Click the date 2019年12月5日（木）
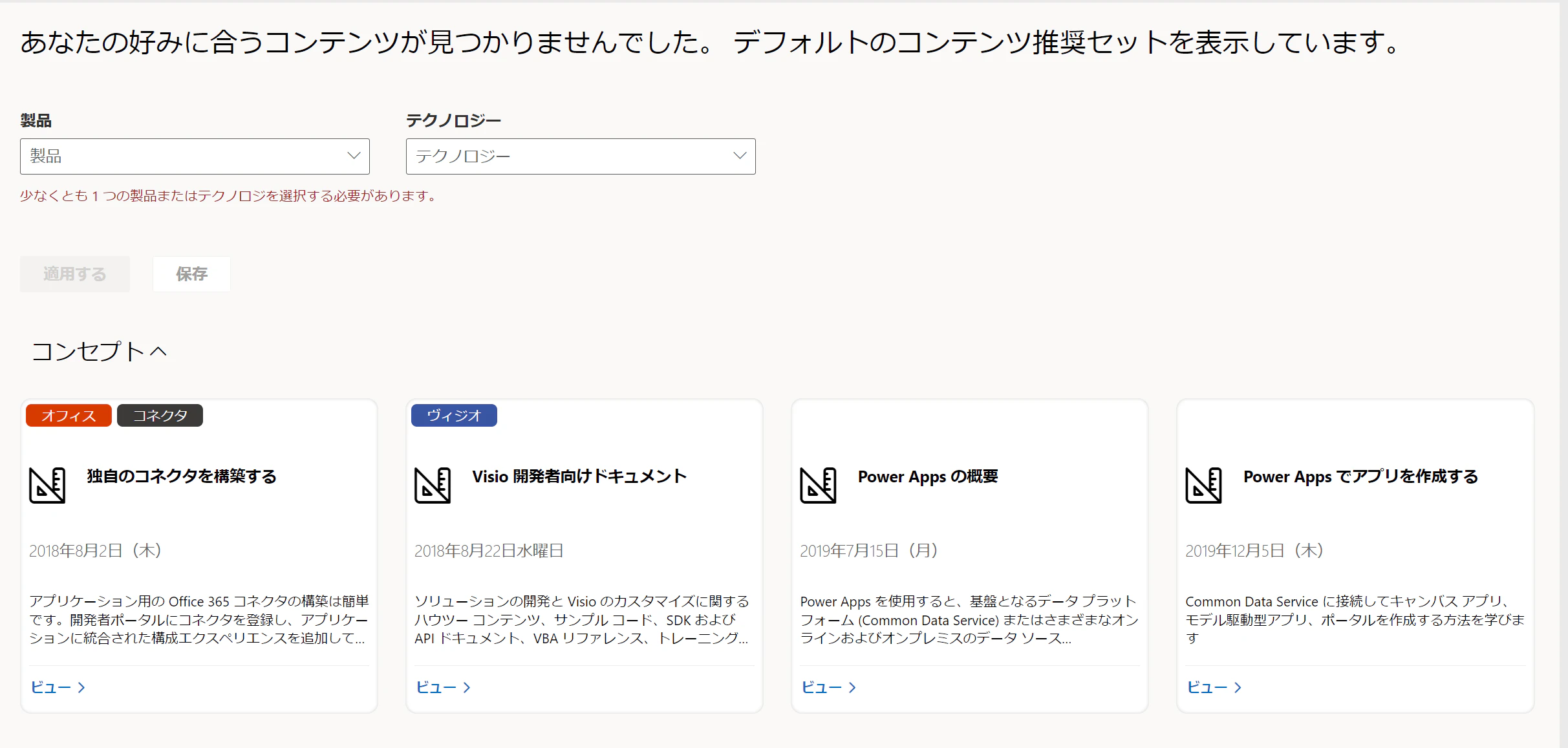 (x=1255, y=551)
